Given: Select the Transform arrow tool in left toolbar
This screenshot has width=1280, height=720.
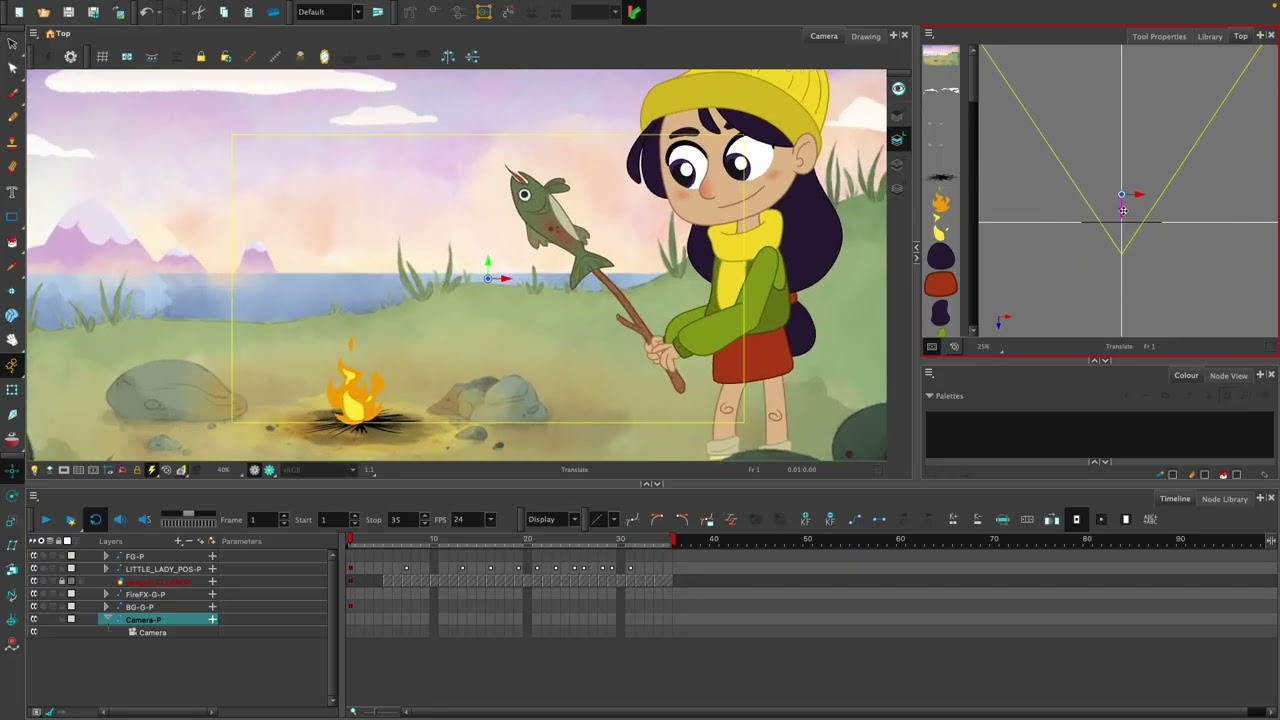Looking at the screenshot, I should [x=12, y=44].
